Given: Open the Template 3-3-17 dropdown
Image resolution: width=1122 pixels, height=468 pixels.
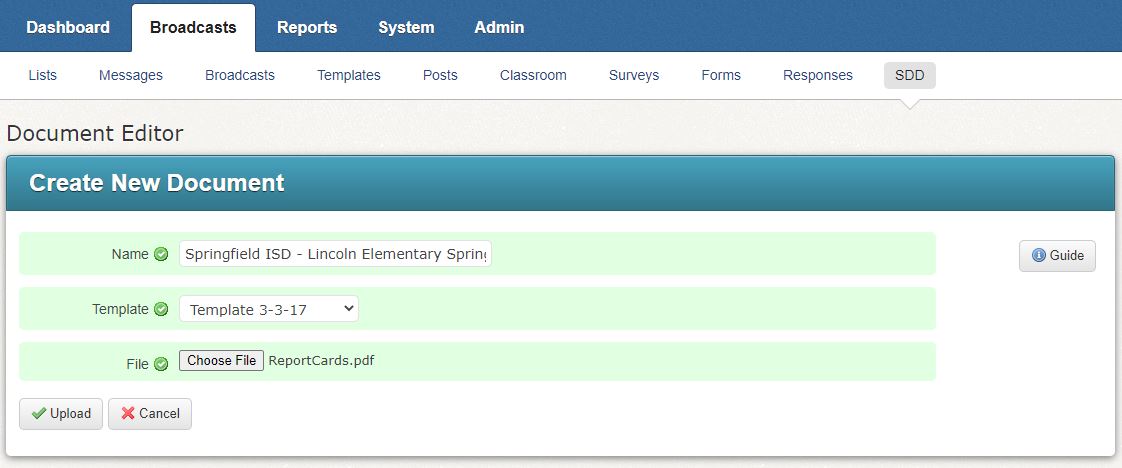Looking at the screenshot, I should (x=269, y=310).
